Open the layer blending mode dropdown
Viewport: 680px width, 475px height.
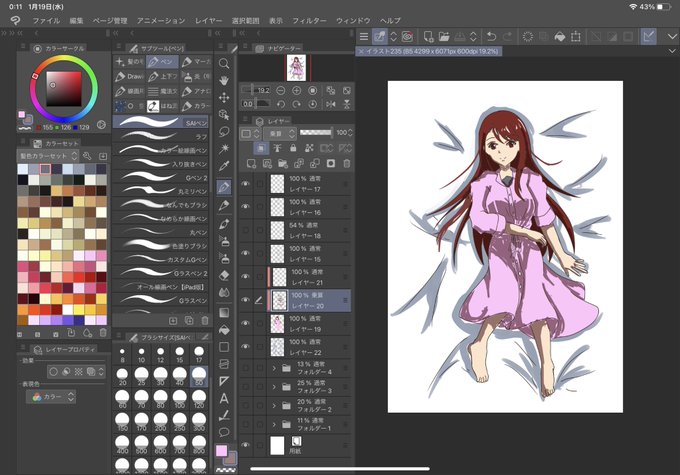tap(280, 133)
